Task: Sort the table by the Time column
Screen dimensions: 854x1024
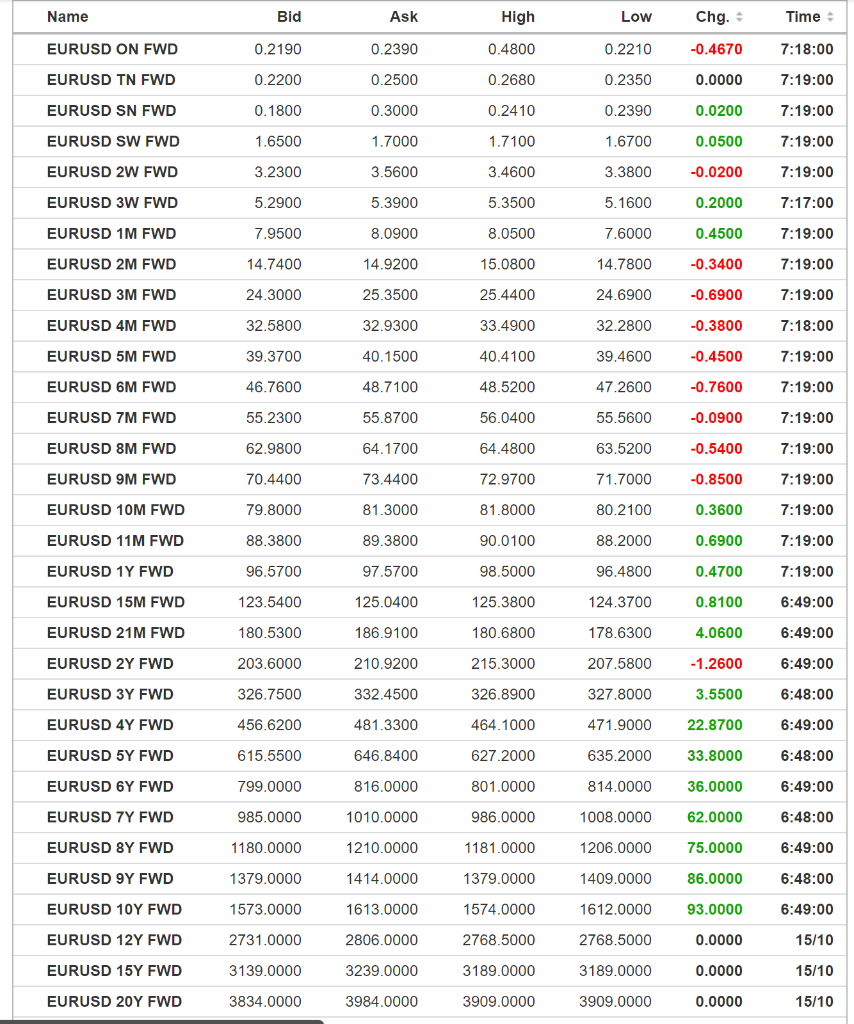Action: coord(805,17)
